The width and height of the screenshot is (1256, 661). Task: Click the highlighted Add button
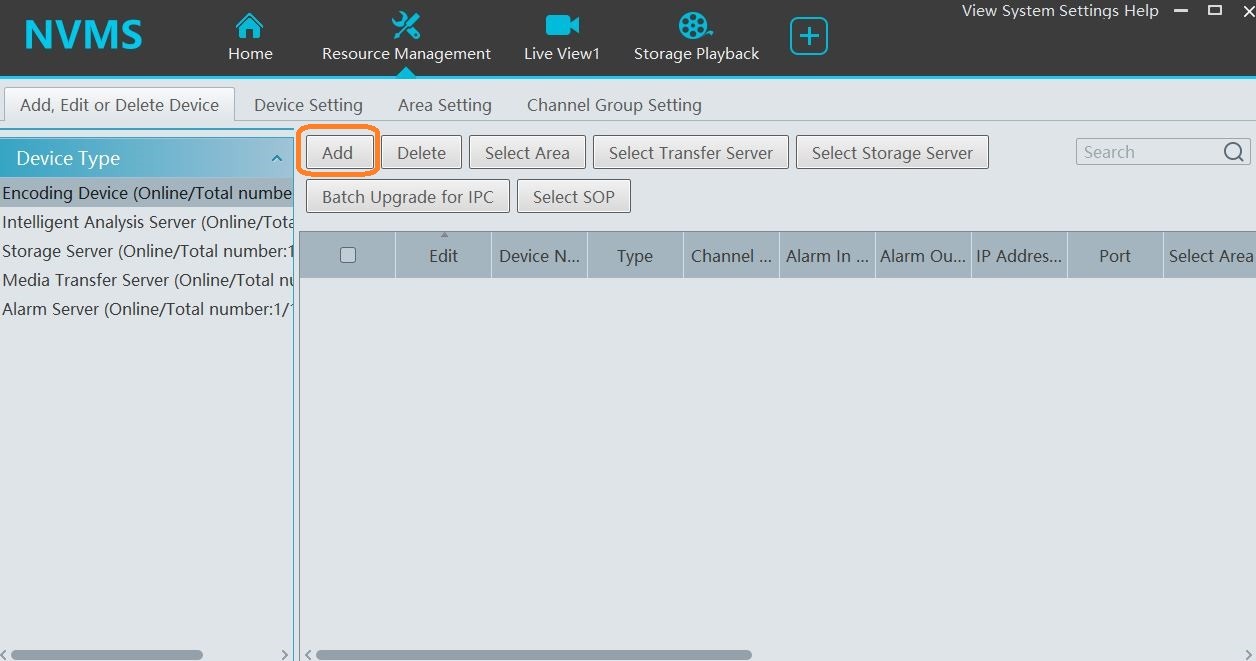(338, 152)
